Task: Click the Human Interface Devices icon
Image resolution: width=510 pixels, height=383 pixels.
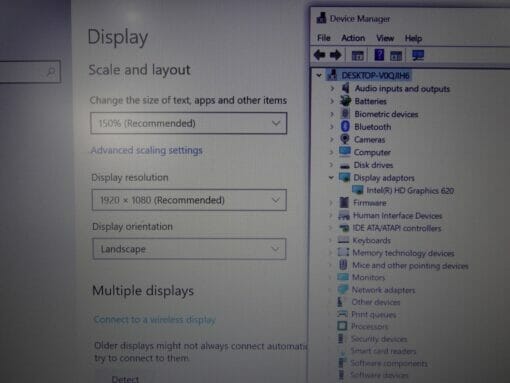Action: pos(344,215)
